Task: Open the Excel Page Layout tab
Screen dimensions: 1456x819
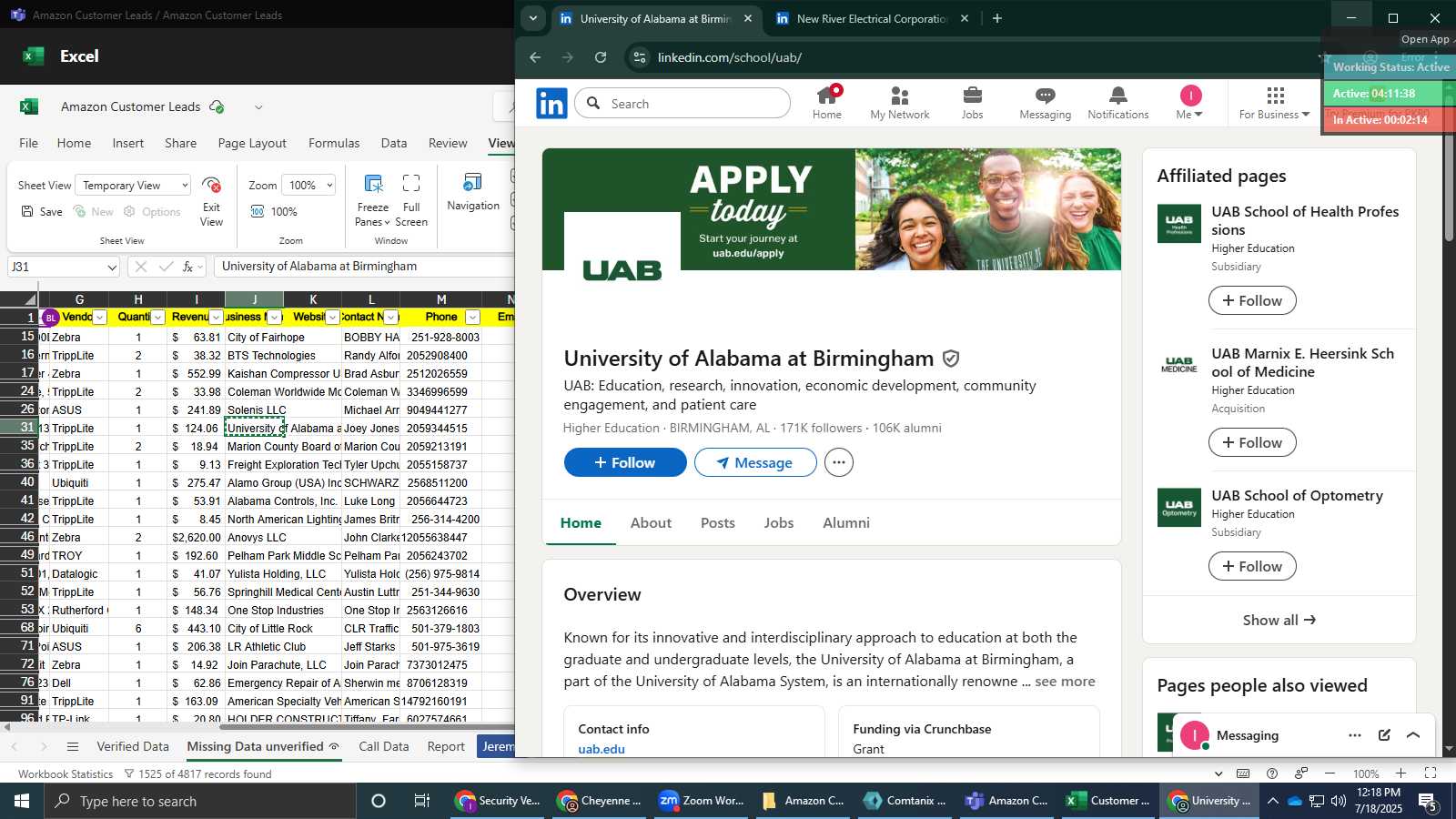Action: [x=252, y=143]
